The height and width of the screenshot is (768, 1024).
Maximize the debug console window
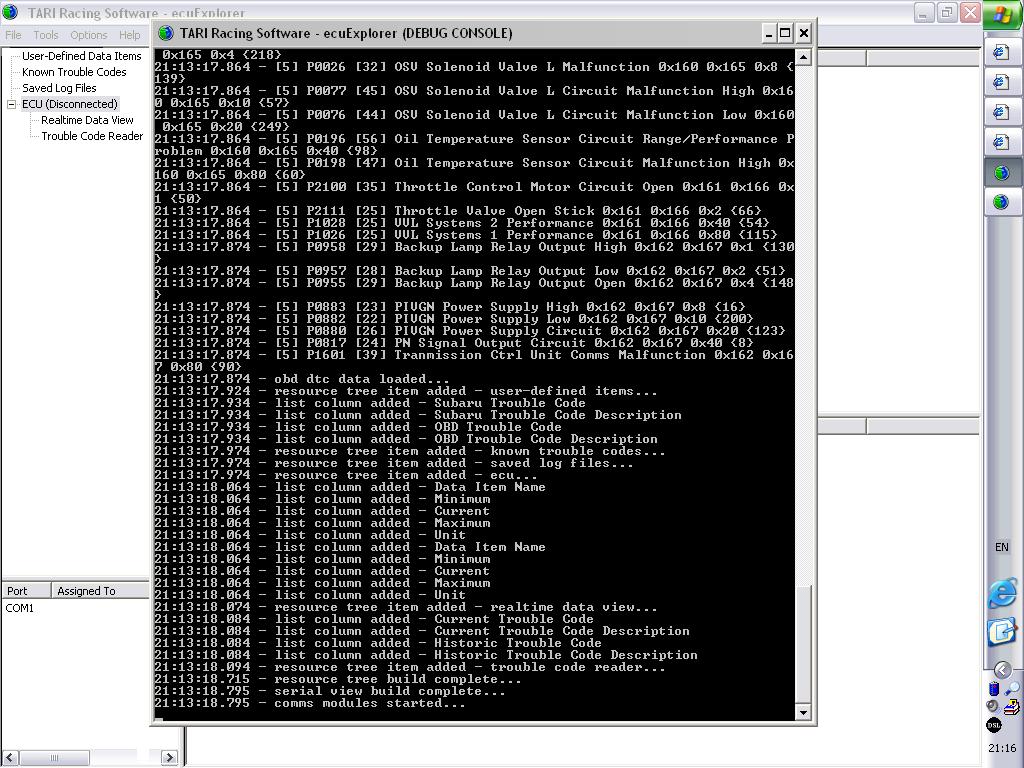(x=786, y=33)
